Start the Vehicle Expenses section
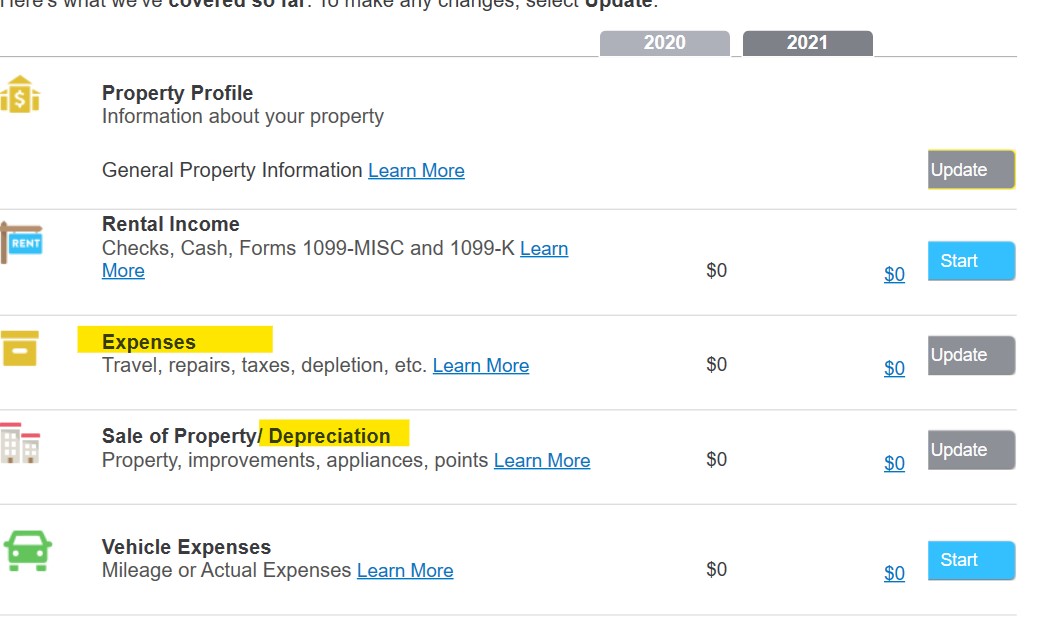Viewport: 1051px width, 636px height. coord(971,560)
